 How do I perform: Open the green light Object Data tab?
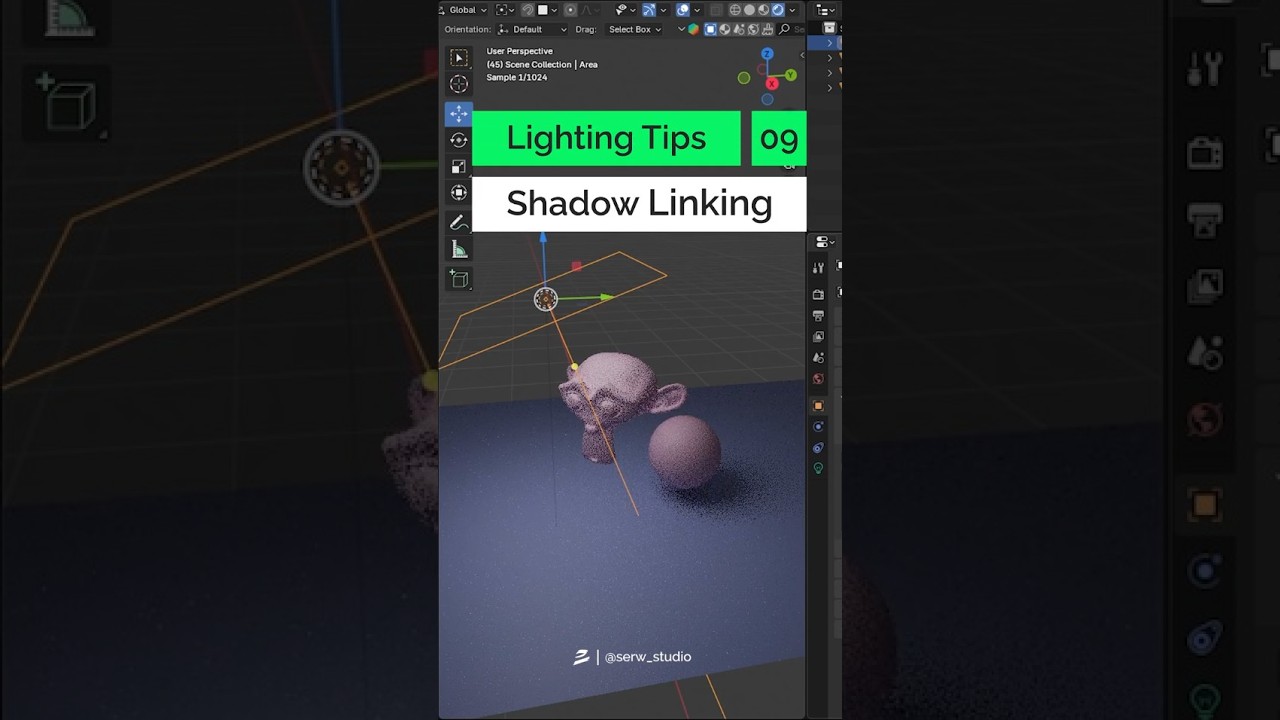818,469
